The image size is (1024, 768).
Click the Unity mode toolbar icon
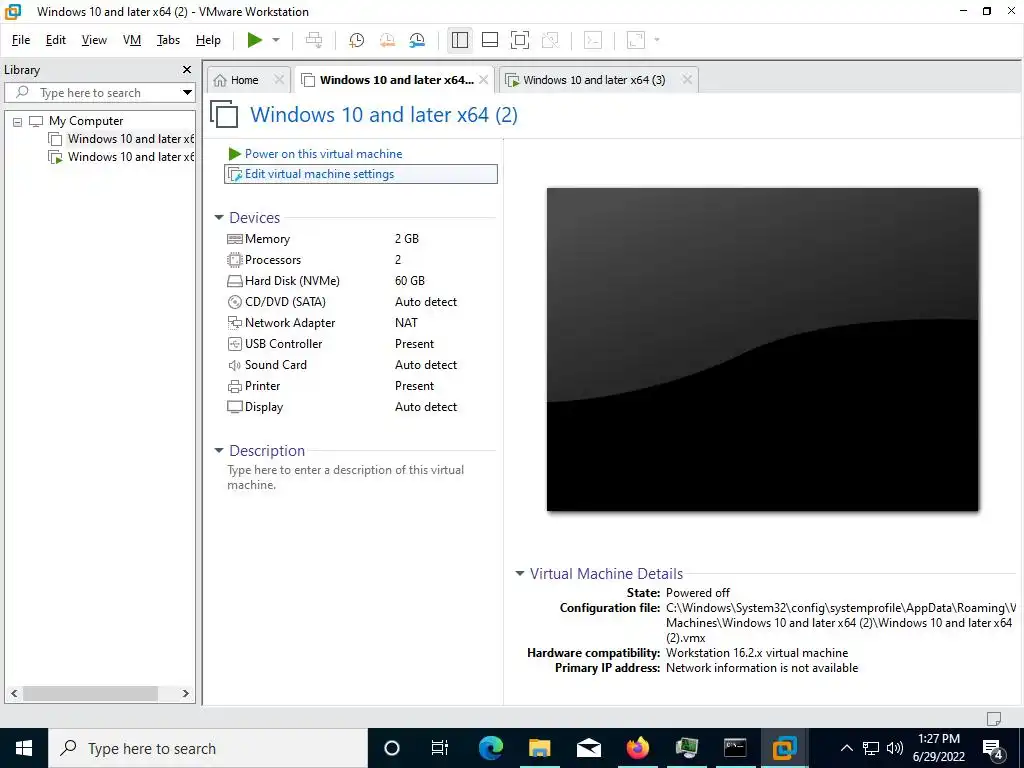point(551,40)
